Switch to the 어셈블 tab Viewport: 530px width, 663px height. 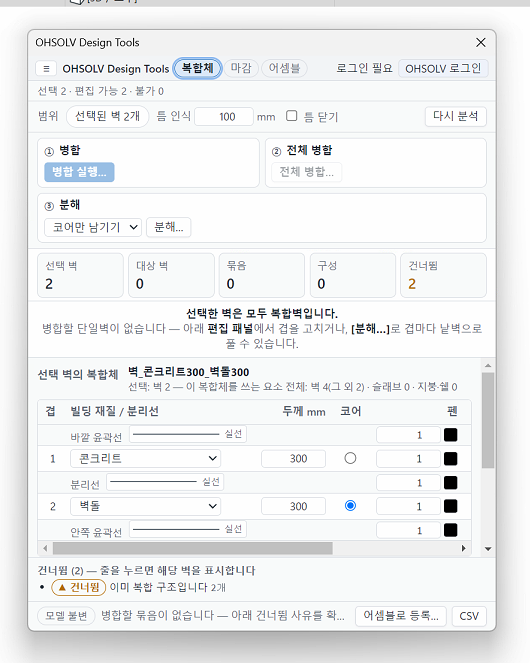point(284,68)
